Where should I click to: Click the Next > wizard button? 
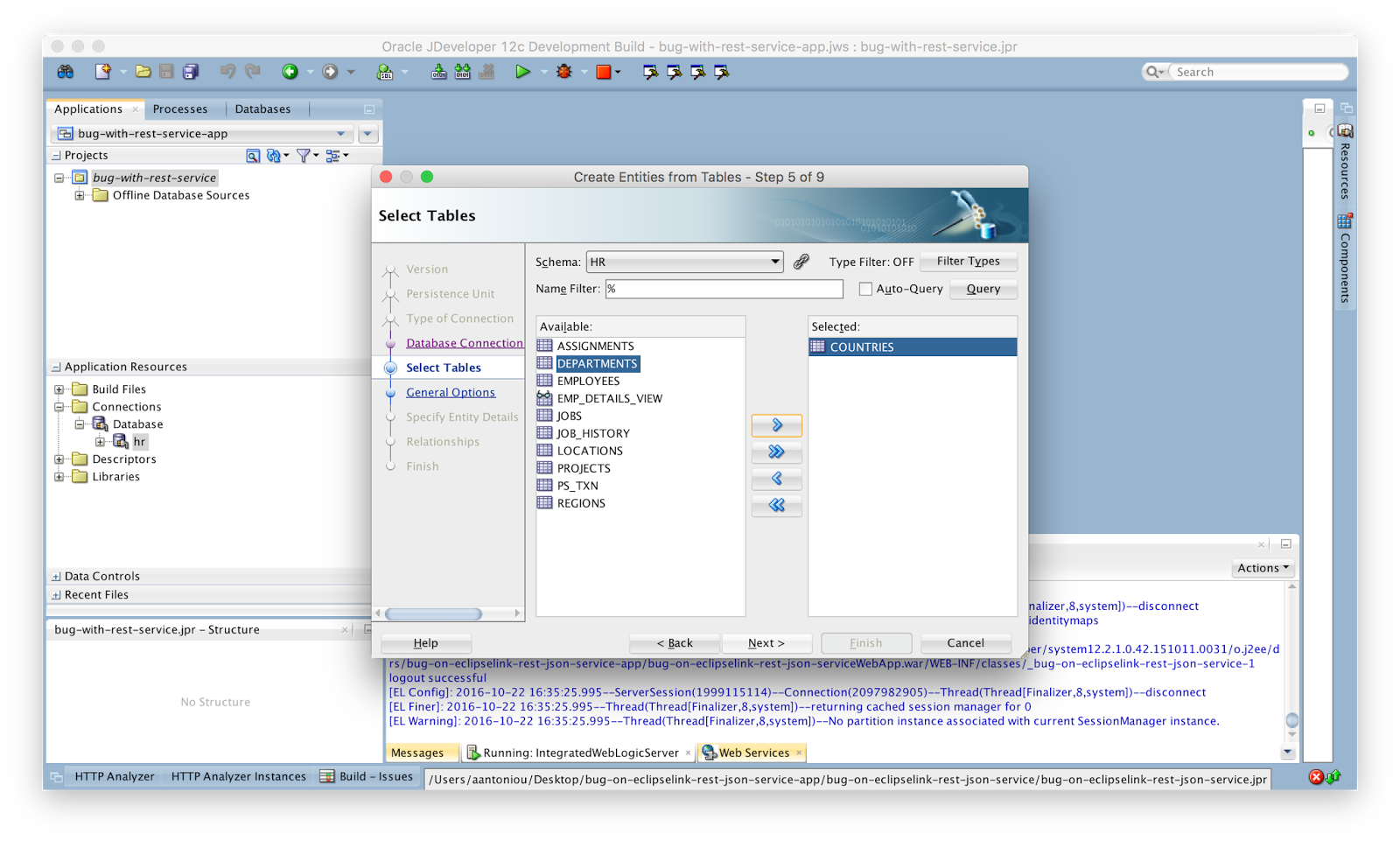[766, 643]
